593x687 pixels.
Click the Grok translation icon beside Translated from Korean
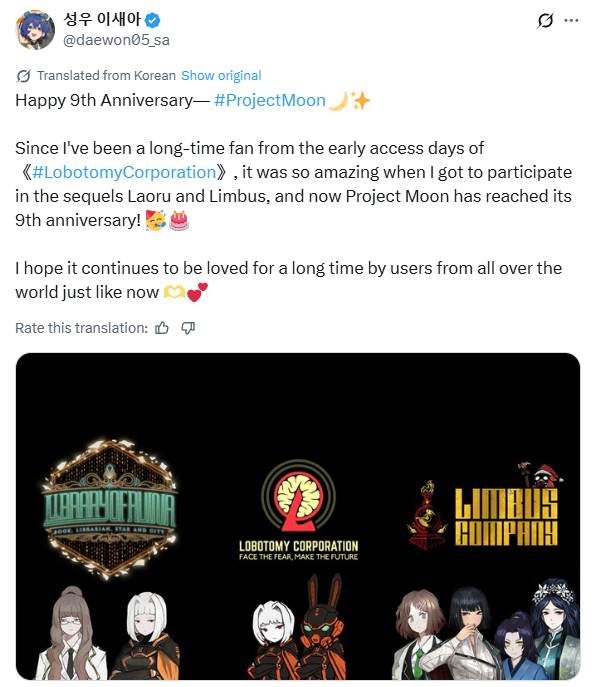pyautogui.click(x=23, y=76)
